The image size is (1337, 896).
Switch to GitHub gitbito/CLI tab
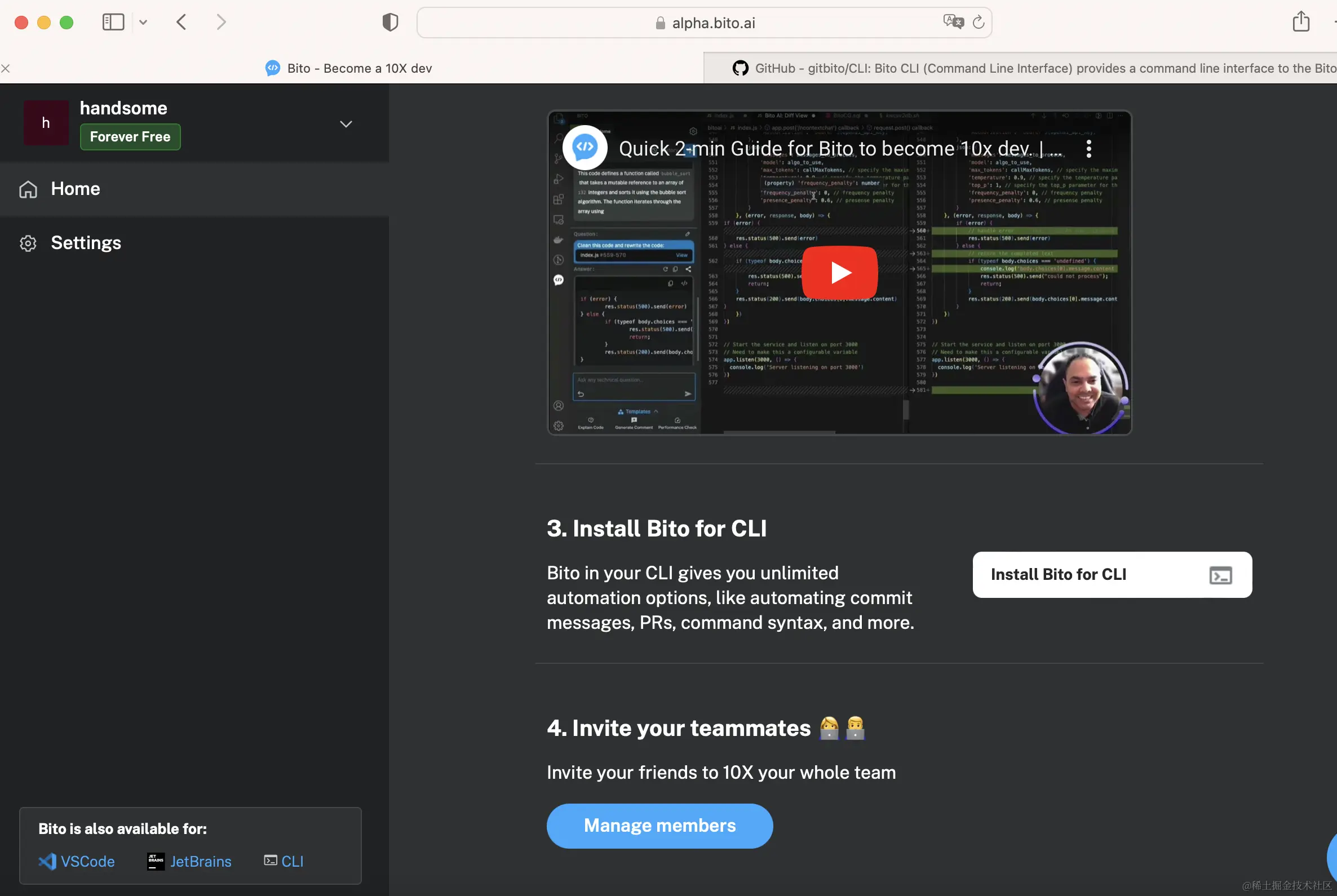click(x=1020, y=69)
